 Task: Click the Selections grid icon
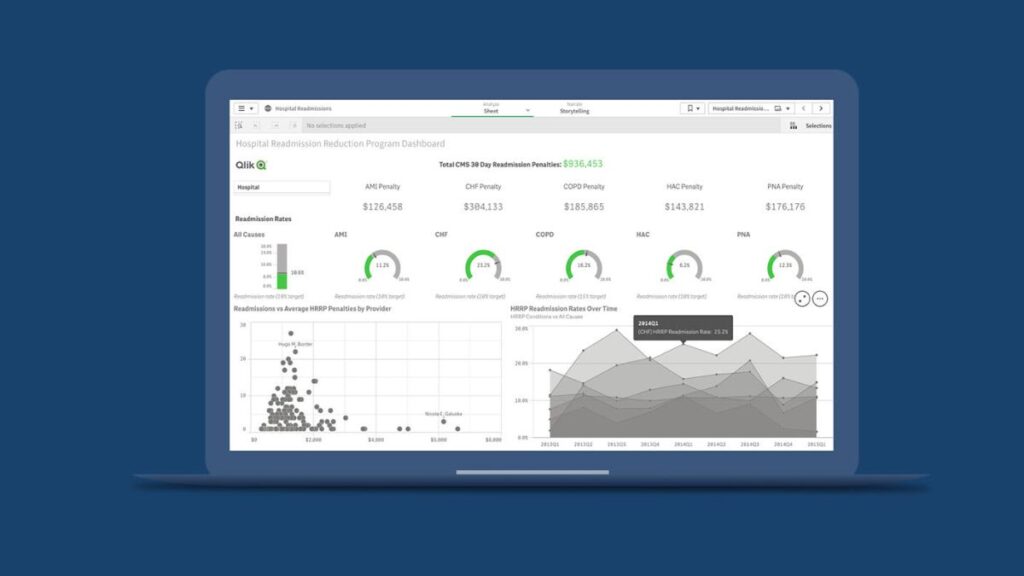point(793,125)
